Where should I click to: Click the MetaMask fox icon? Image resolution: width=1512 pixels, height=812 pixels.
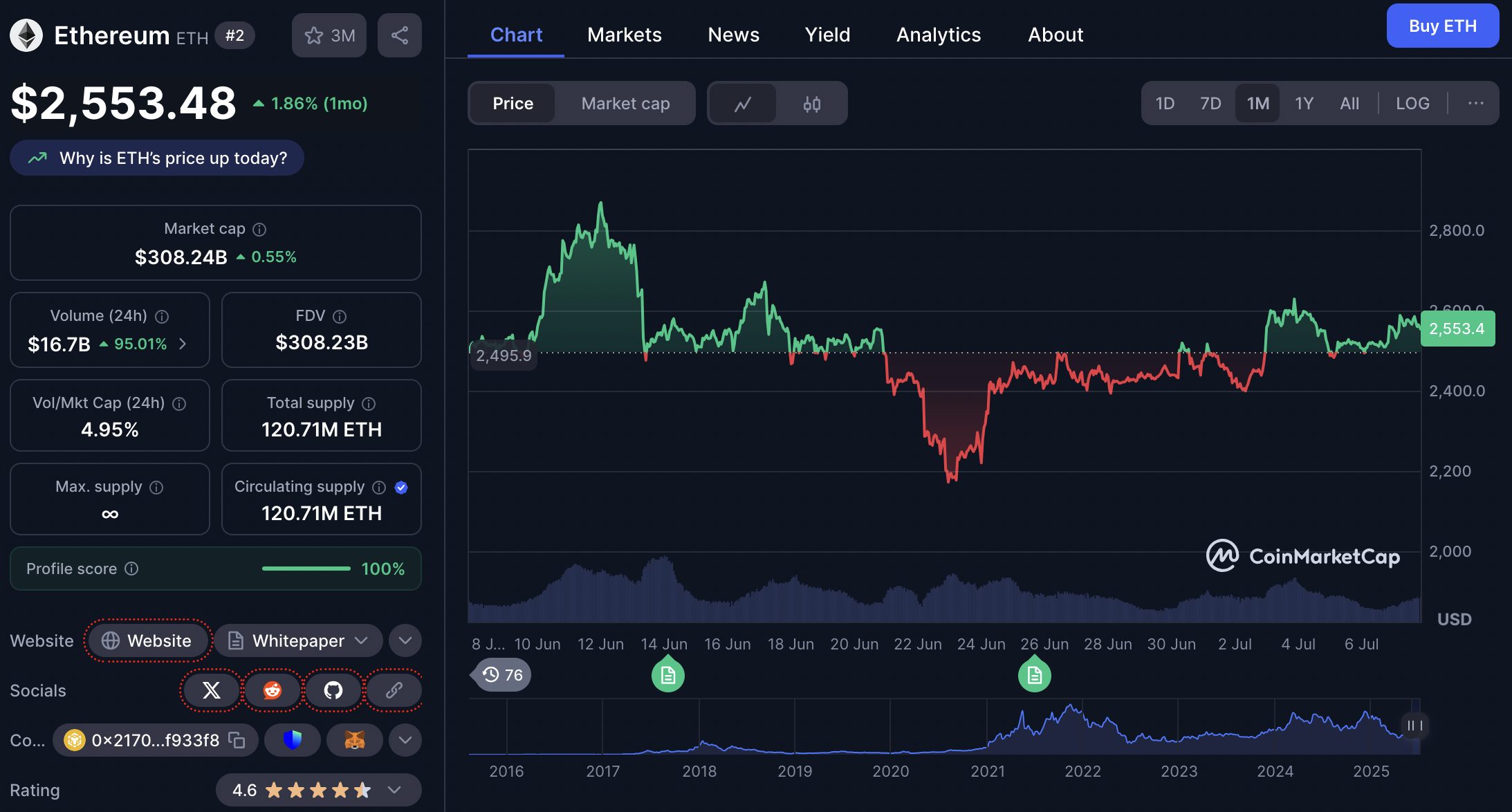355,740
